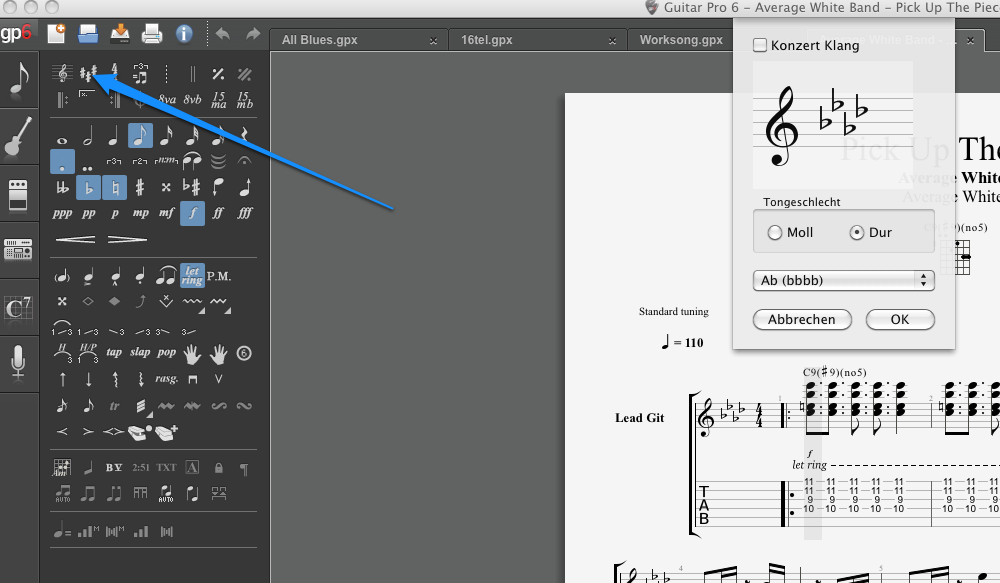Screen dimensions: 1000x583
Task: Toggle the let ring effect
Action: 192,276
